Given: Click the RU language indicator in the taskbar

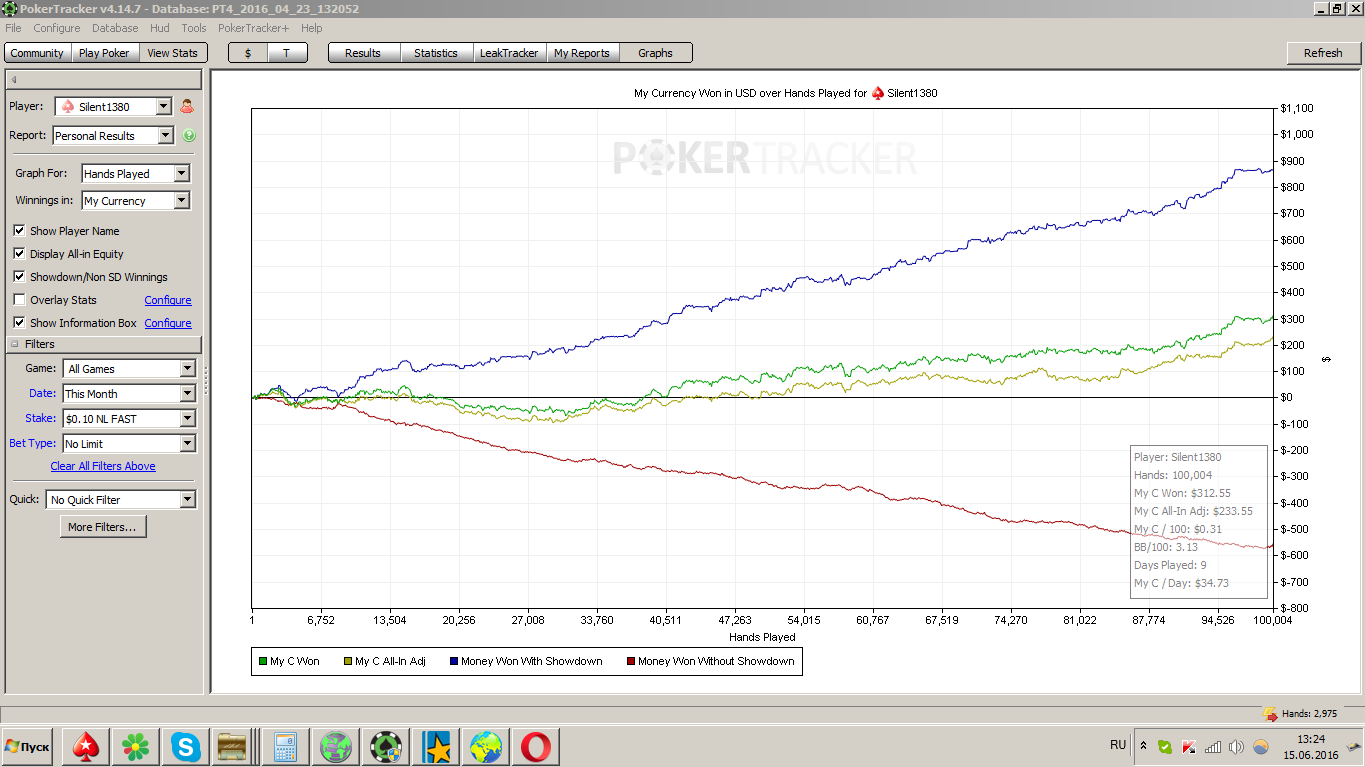Looking at the screenshot, I should [1118, 745].
